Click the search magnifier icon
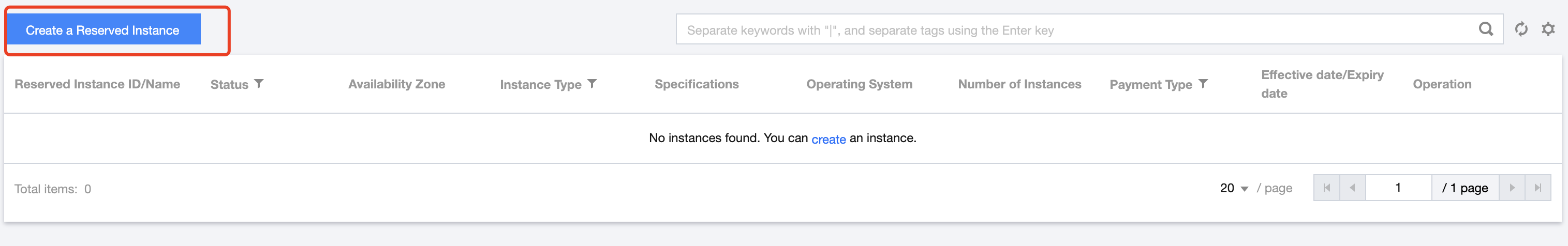Screen dimensions: 1568x246 (1485, 29)
